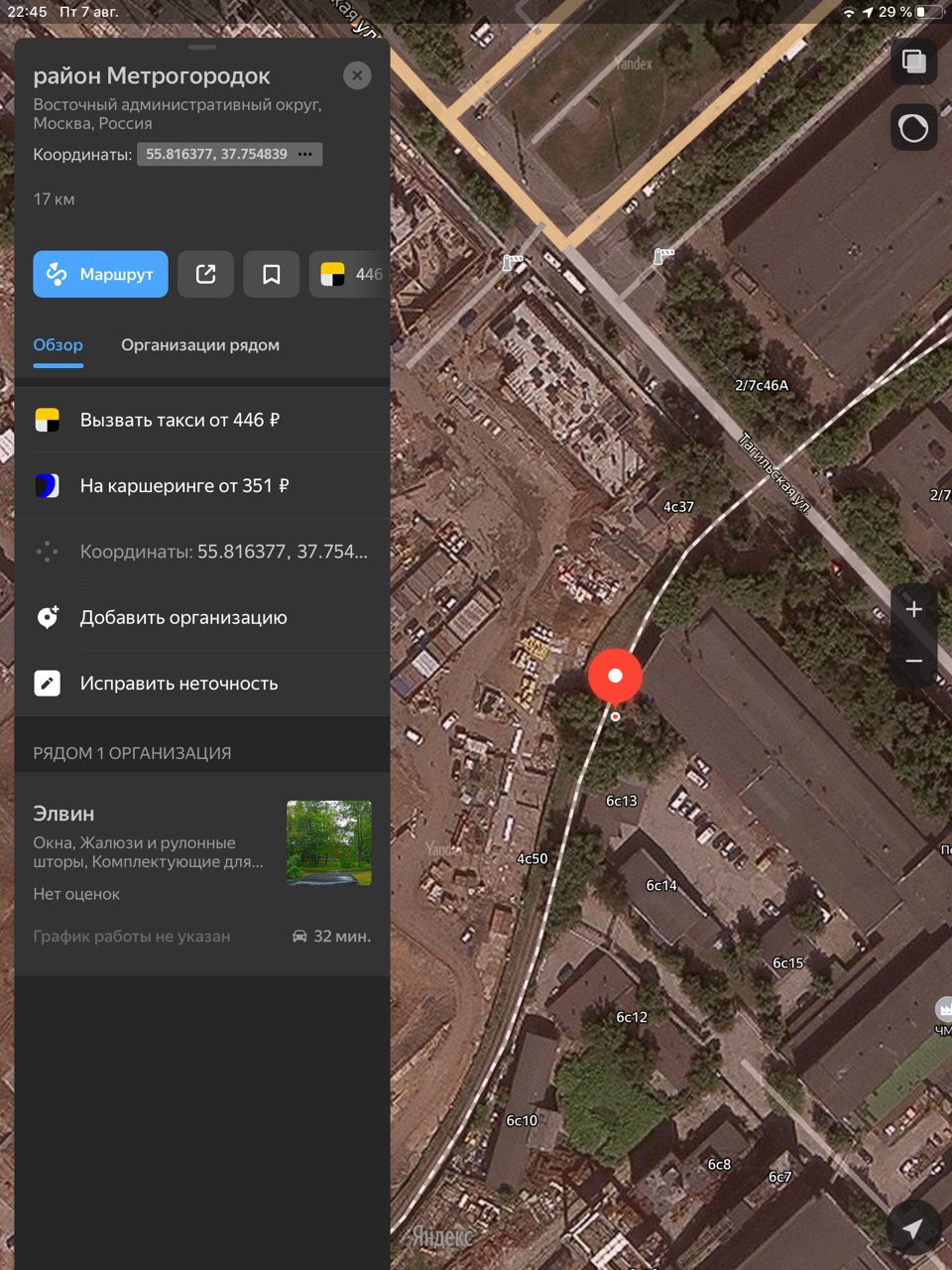Switch to the Организации рядом tab
The image size is (952, 1270).
[x=200, y=345]
